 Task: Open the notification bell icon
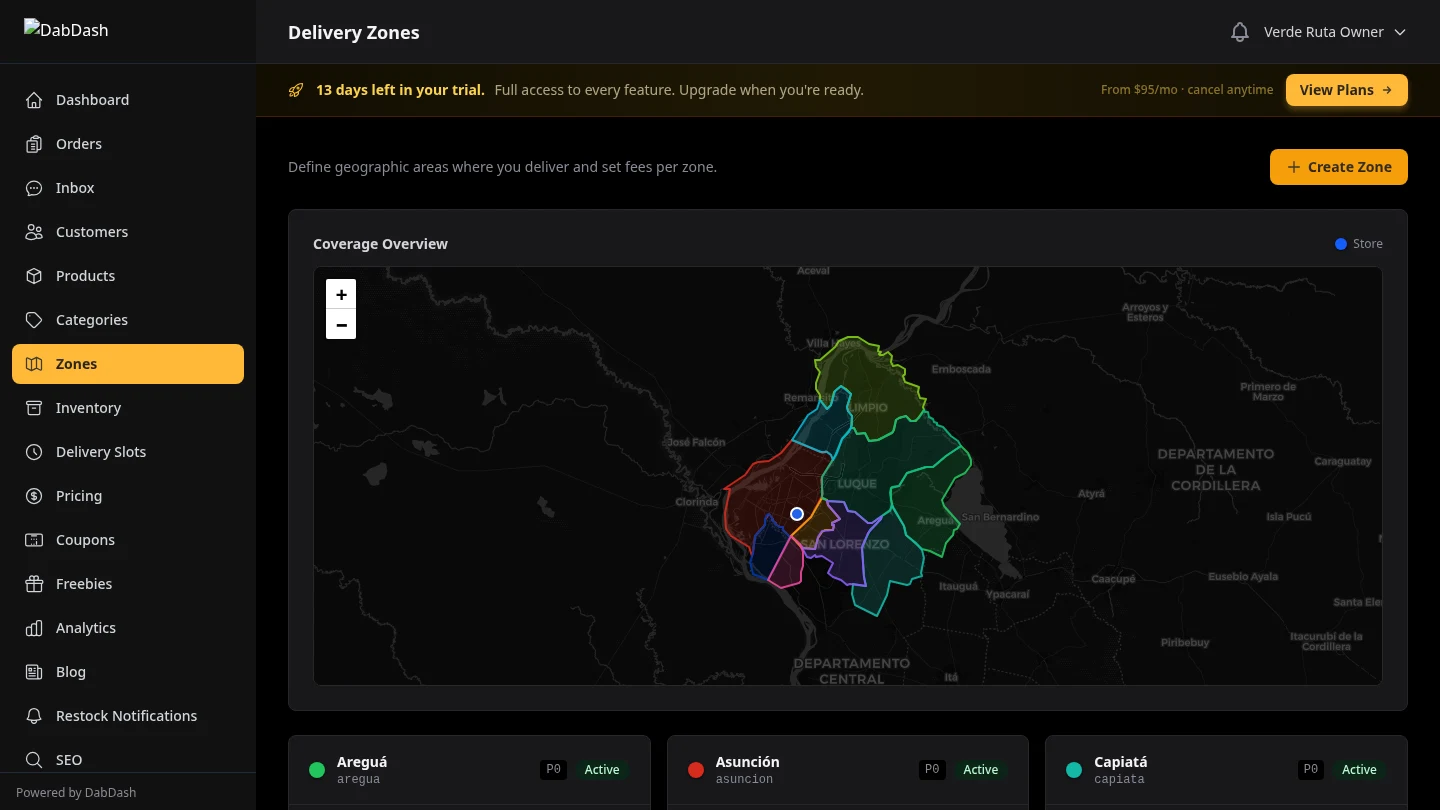1240,31
